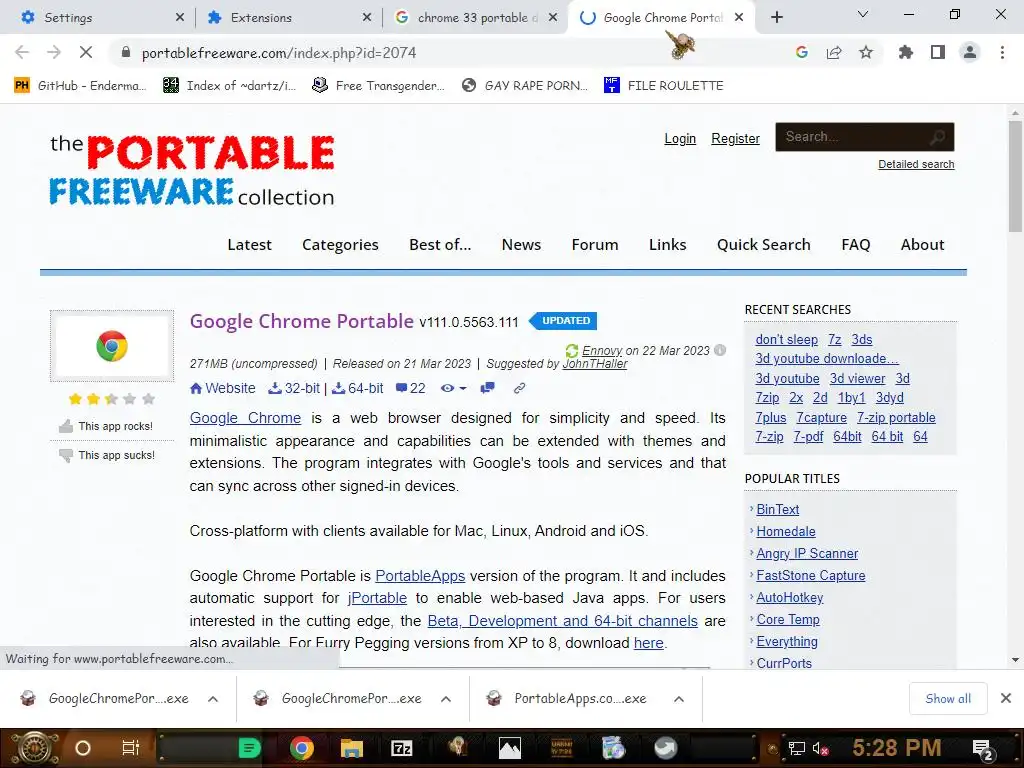Viewport: 1024px width, 768px height.
Task: Click recent search 7-zip portable
Action: point(896,417)
